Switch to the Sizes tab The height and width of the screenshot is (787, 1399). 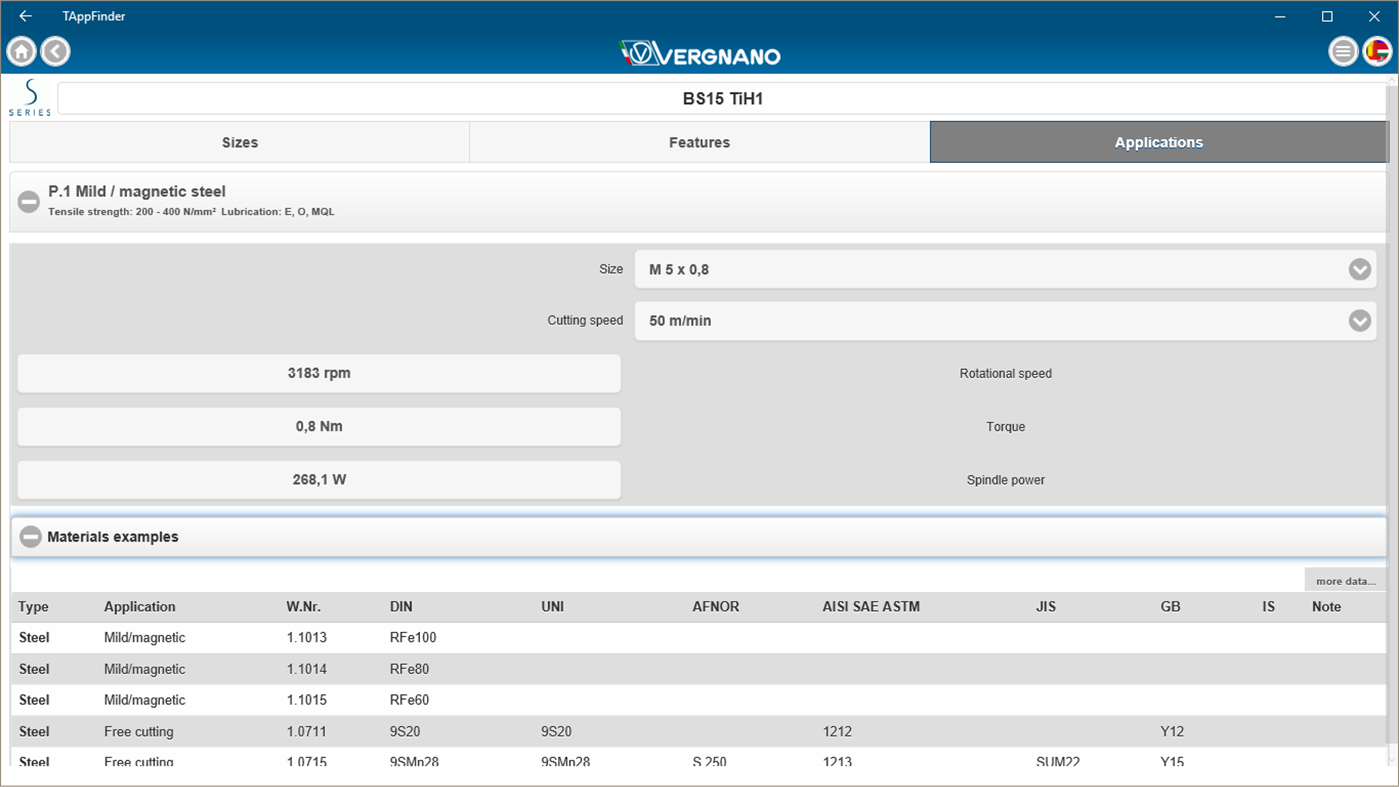point(240,142)
